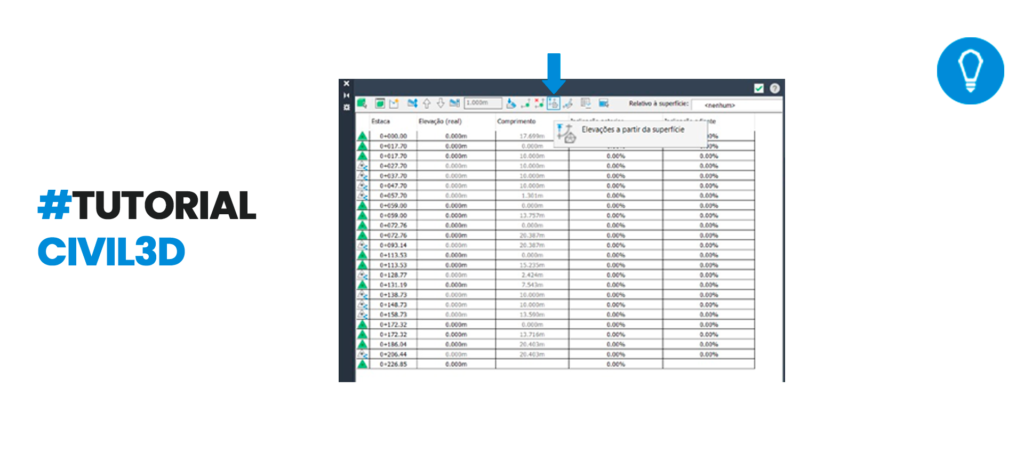Click the Raise/Lower toolbar icon
The width and height of the screenshot is (1024, 461).
tap(412, 103)
